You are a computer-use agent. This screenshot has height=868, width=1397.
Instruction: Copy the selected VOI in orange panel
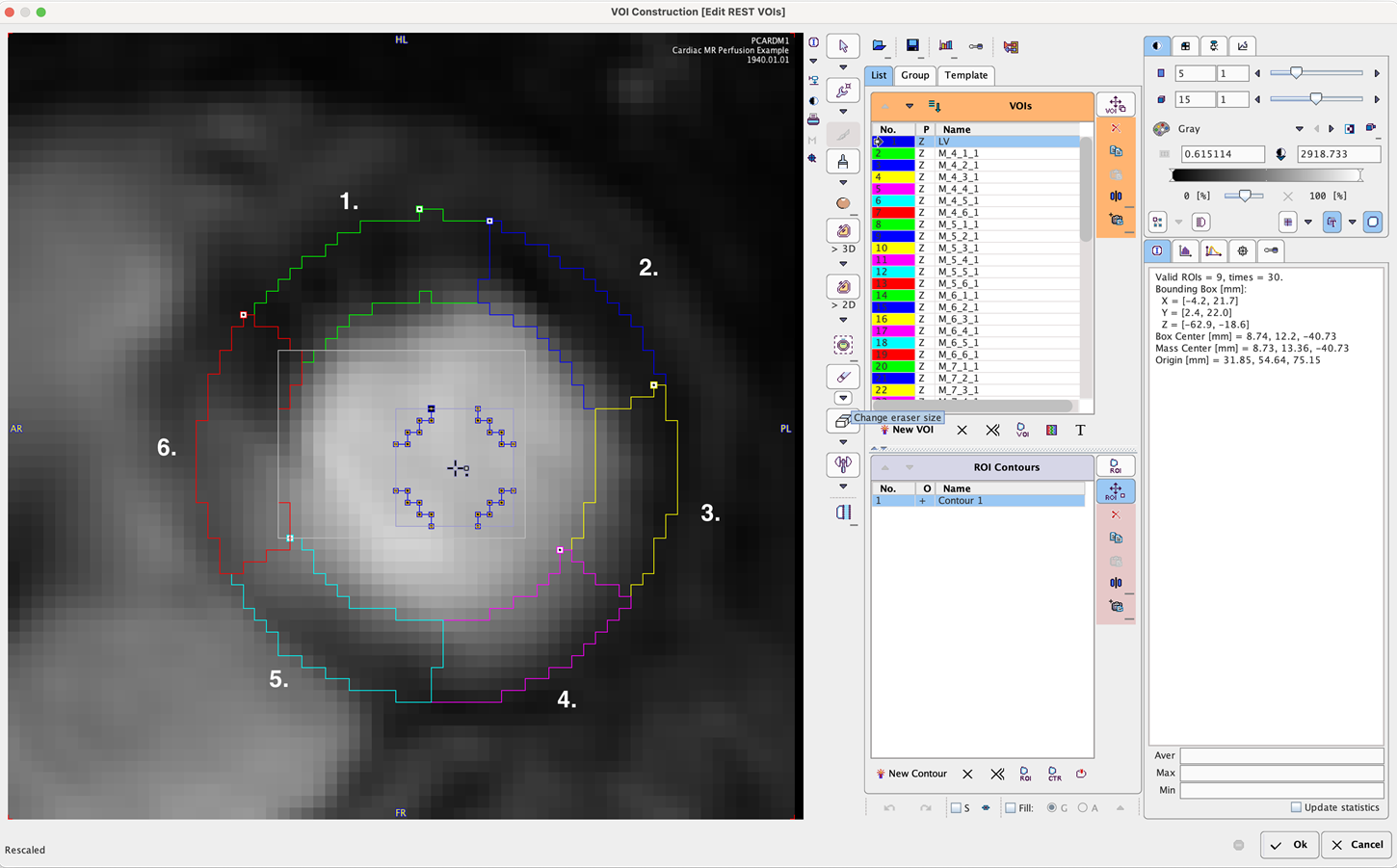1116,151
